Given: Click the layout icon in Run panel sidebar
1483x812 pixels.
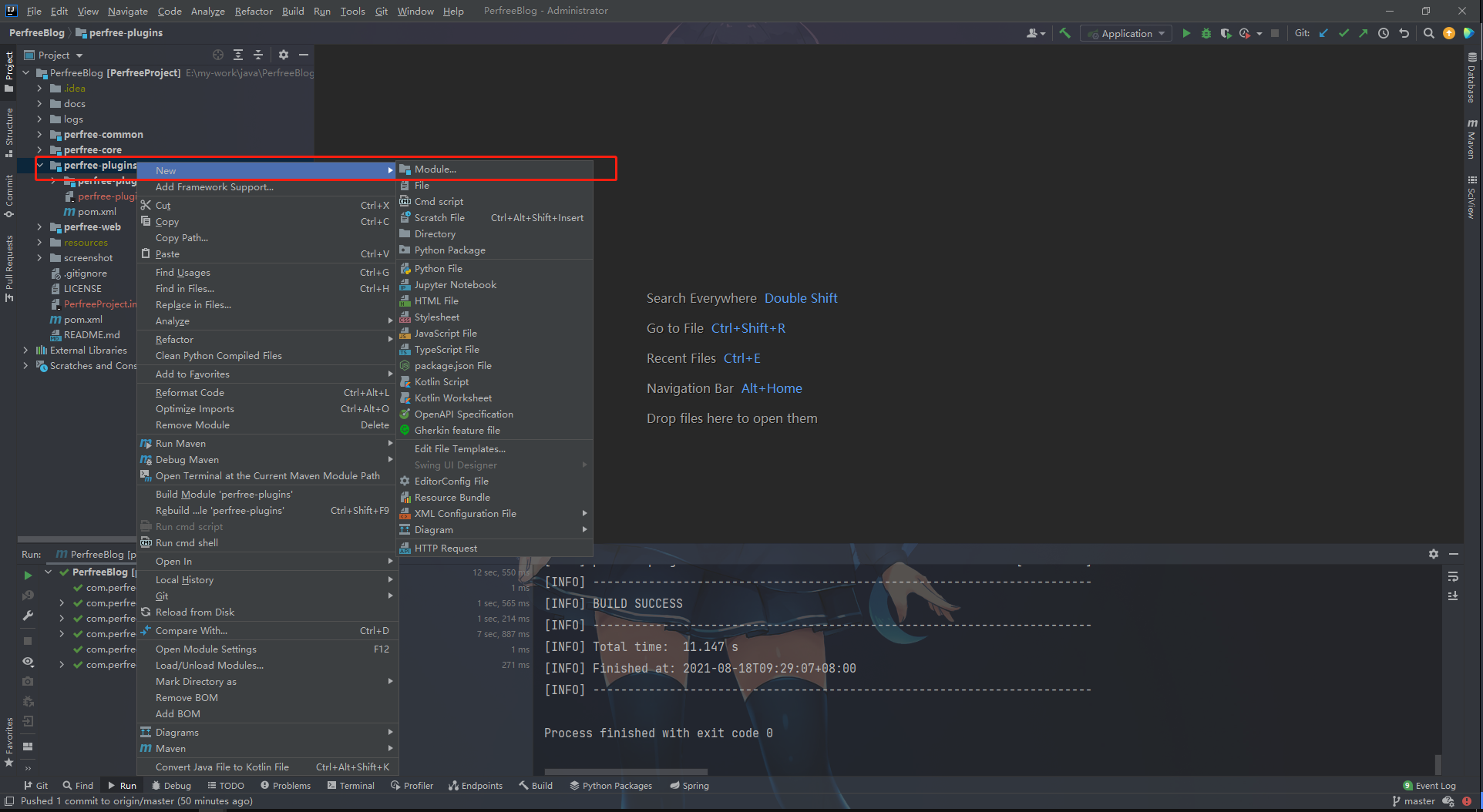Looking at the screenshot, I should coord(28,746).
